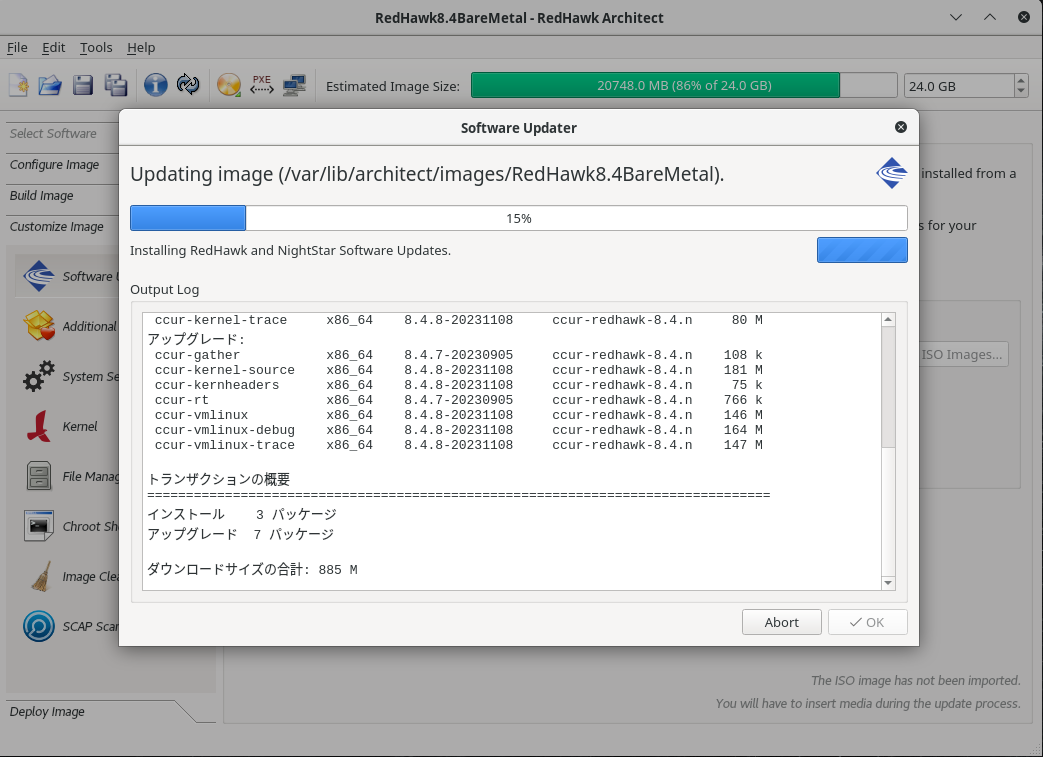Open the Edit menu

53,48
